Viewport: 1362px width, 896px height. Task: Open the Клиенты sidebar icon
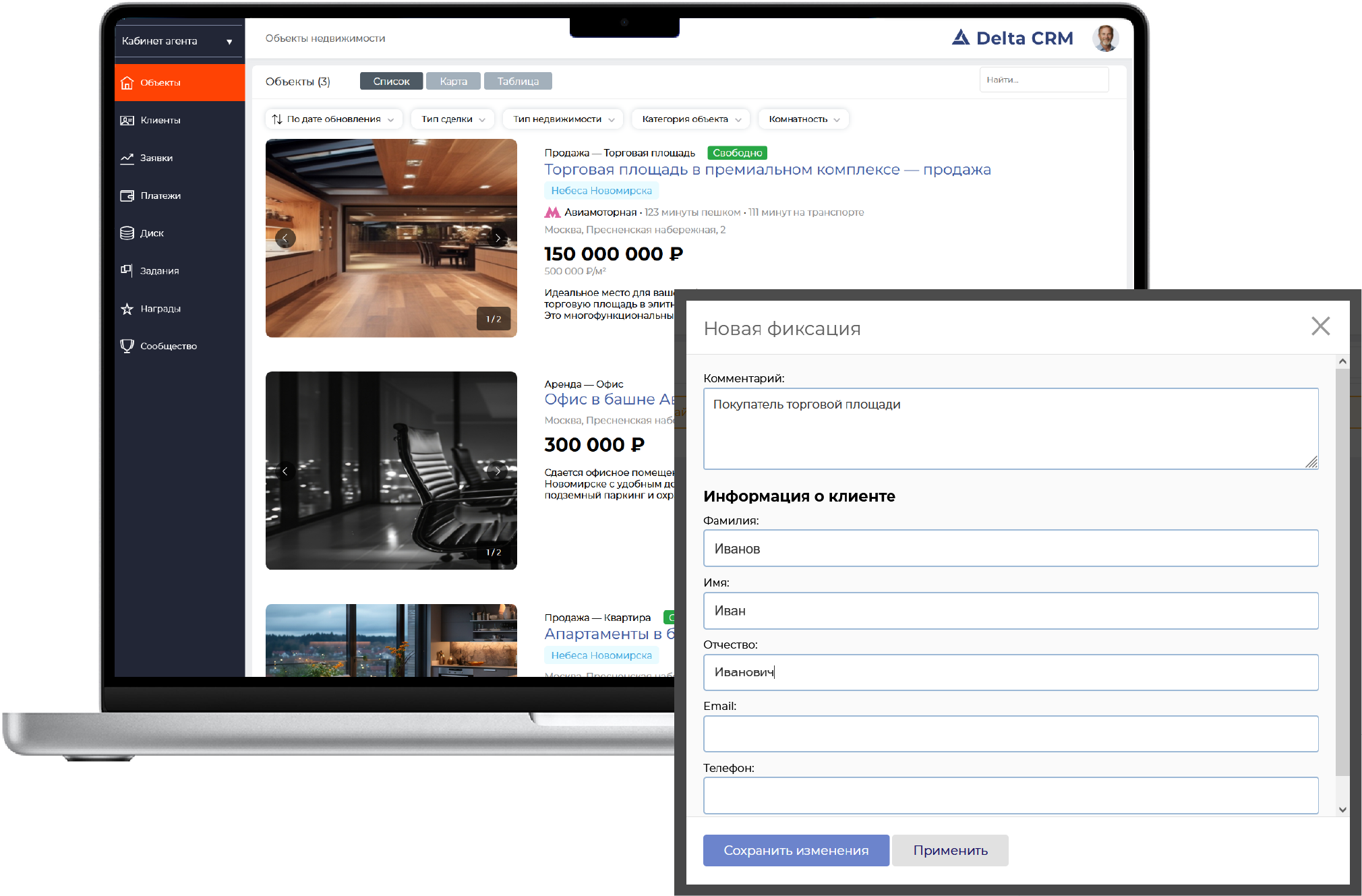point(127,121)
